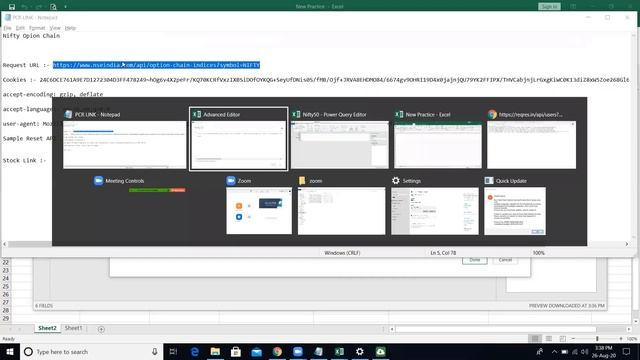Open Task View from taskbar
The image size is (640, 360).
pos(173,351)
